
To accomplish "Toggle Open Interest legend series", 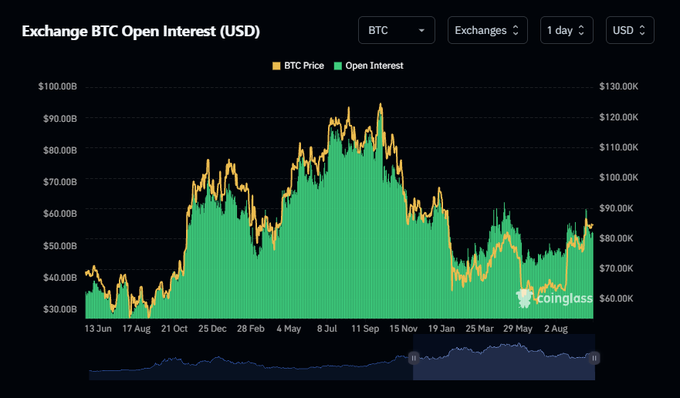I will [369, 66].
